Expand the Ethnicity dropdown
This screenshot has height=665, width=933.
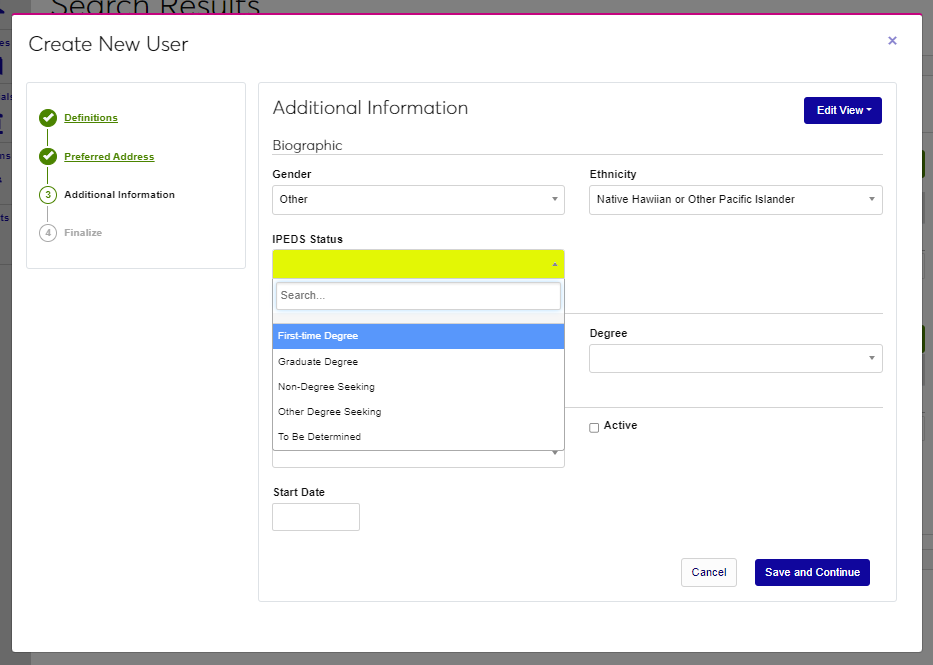coord(735,200)
